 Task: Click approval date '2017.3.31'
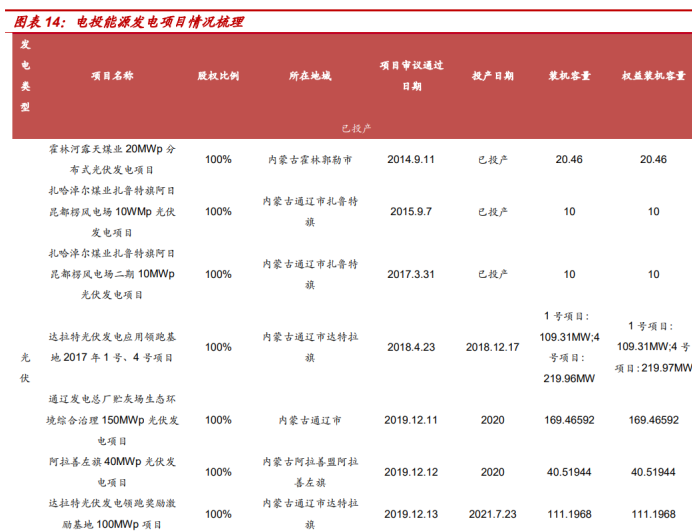point(411,274)
